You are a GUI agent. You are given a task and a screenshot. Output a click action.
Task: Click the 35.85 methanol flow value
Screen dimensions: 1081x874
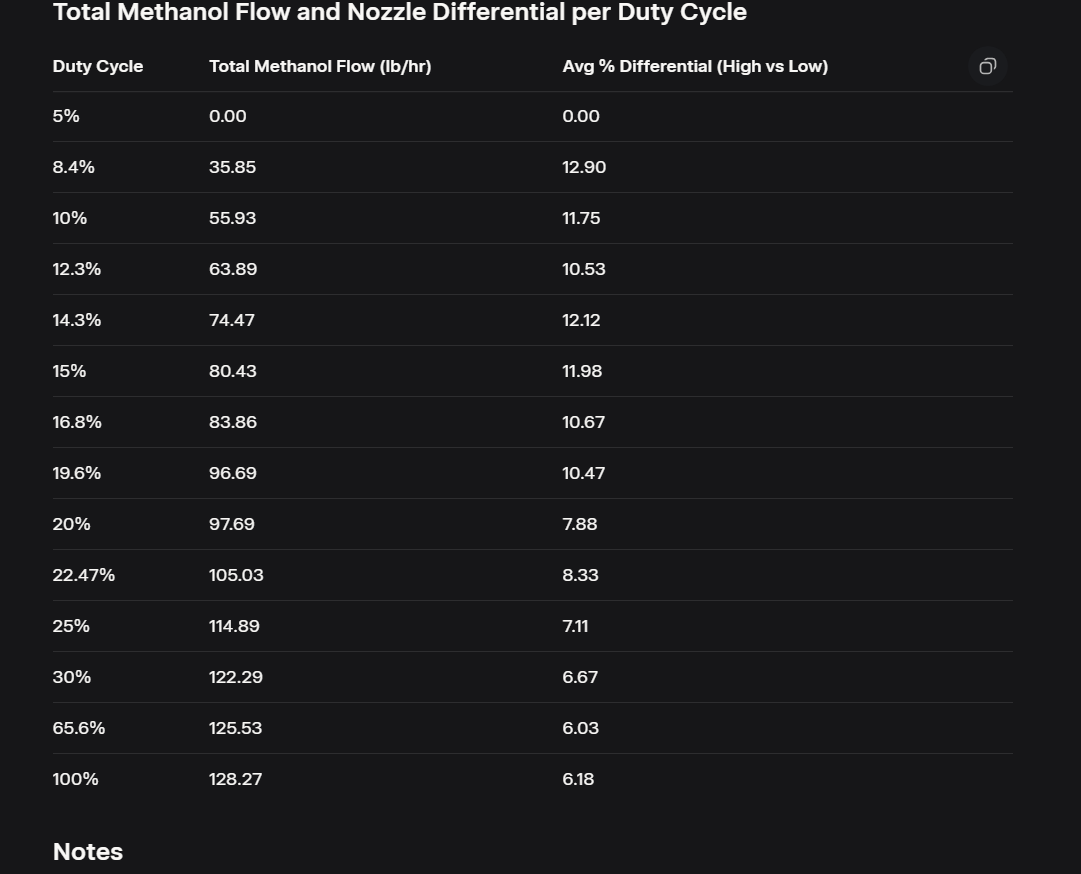[232, 167]
